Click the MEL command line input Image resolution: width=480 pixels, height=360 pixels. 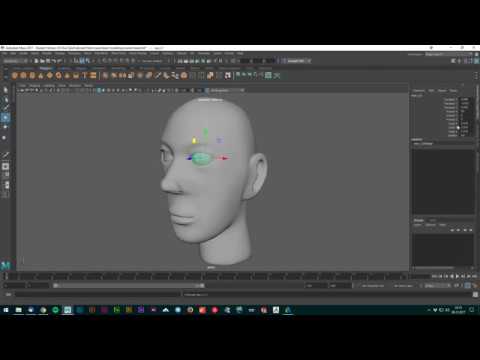coord(97,294)
